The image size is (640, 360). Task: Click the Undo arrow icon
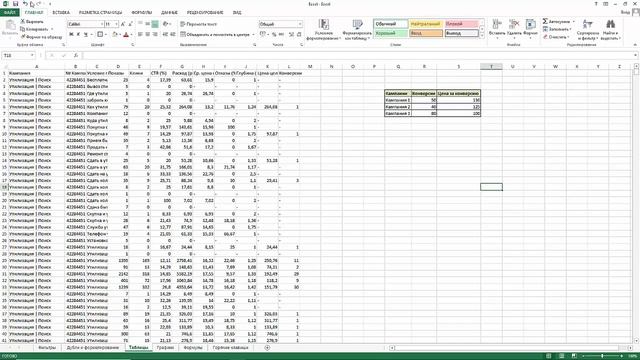25,4
